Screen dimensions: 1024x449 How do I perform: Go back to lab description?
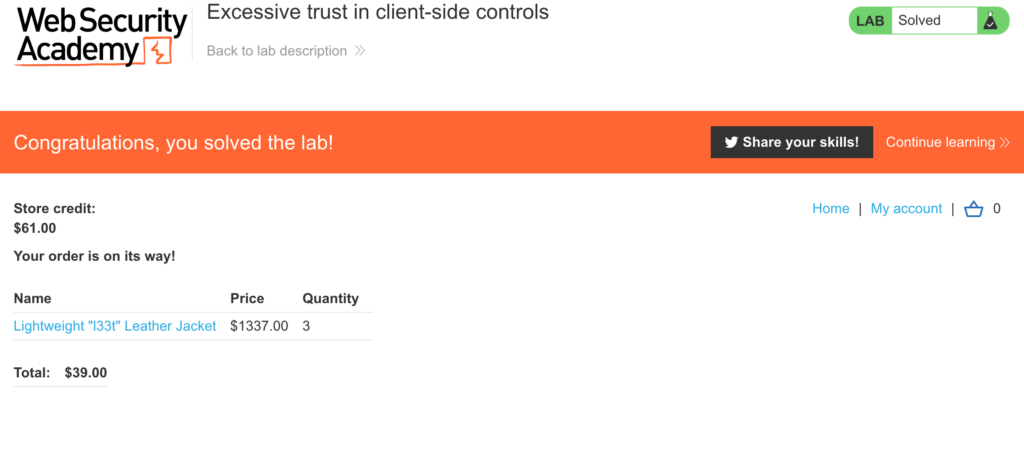click(277, 51)
